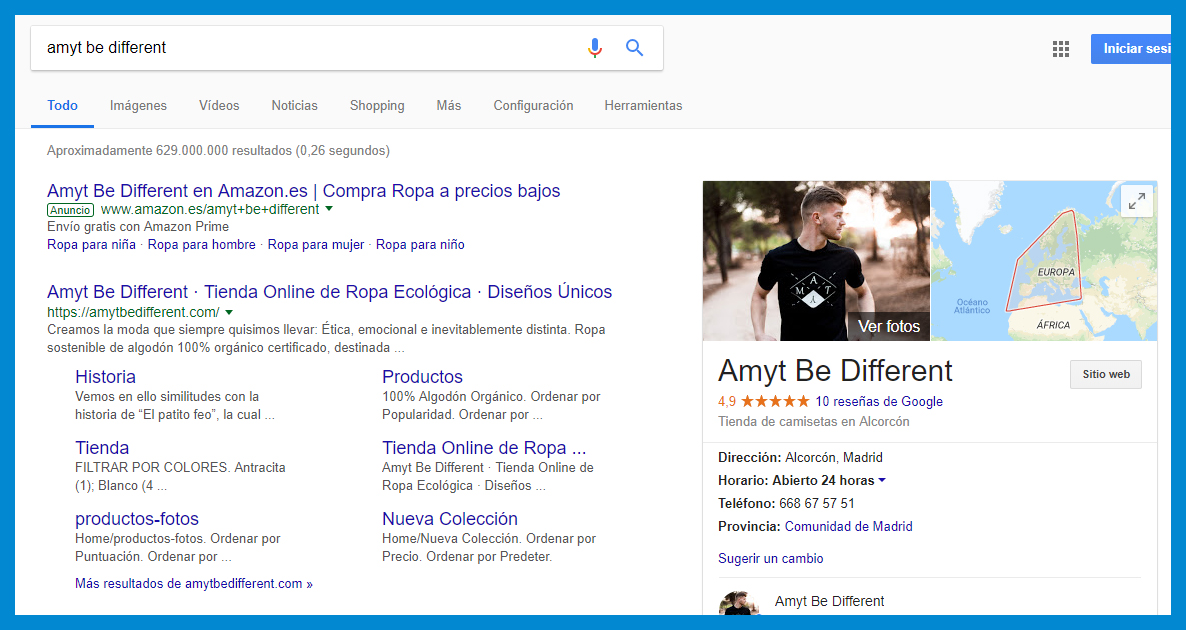
Task: Click the phone number 668 67 57 51
Action: pyautogui.click(x=817, y=504)
